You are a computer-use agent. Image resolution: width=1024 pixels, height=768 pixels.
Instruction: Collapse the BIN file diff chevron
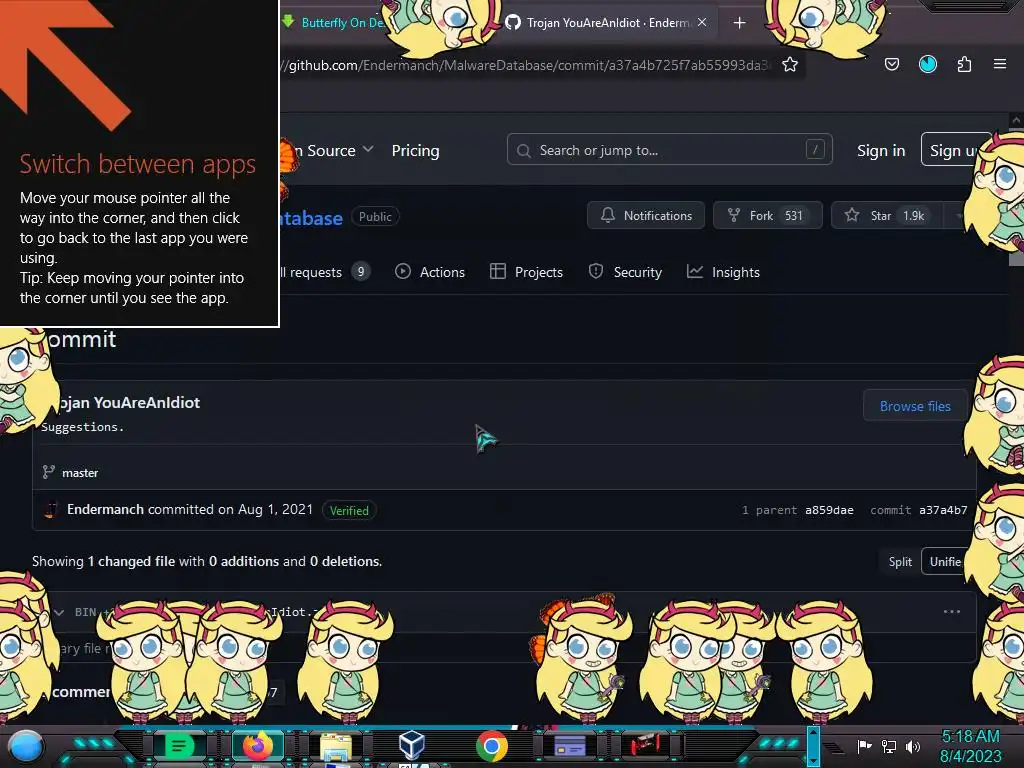point(59,612)
